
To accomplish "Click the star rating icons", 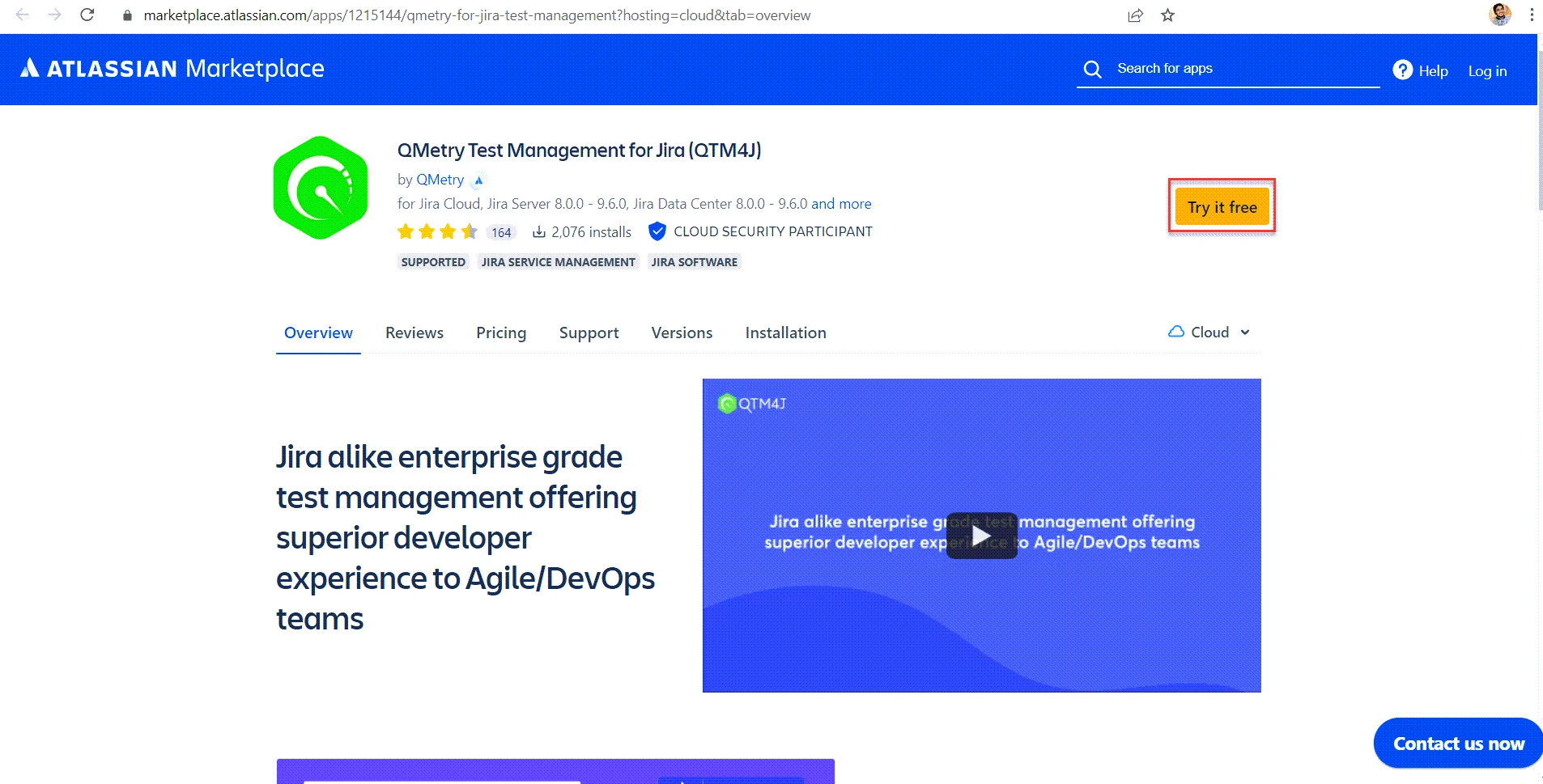I will tap(437, 232).
